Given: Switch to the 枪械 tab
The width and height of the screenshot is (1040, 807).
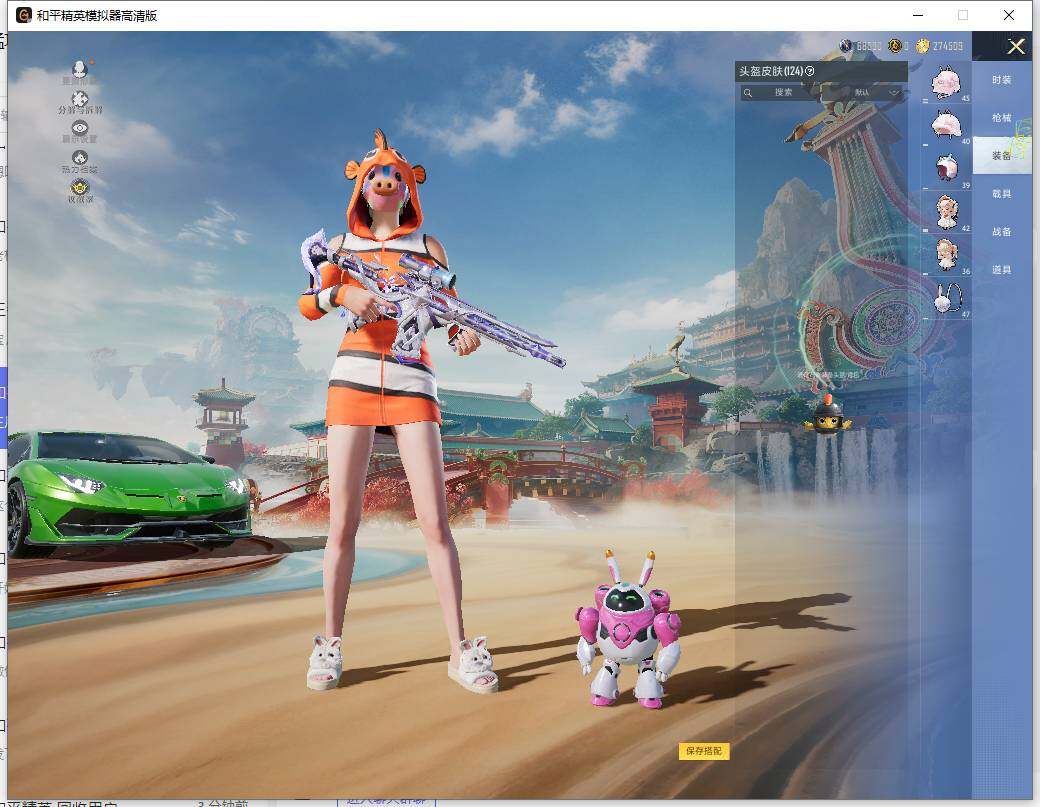Looking at the screenshot, I should [1001, 118].
